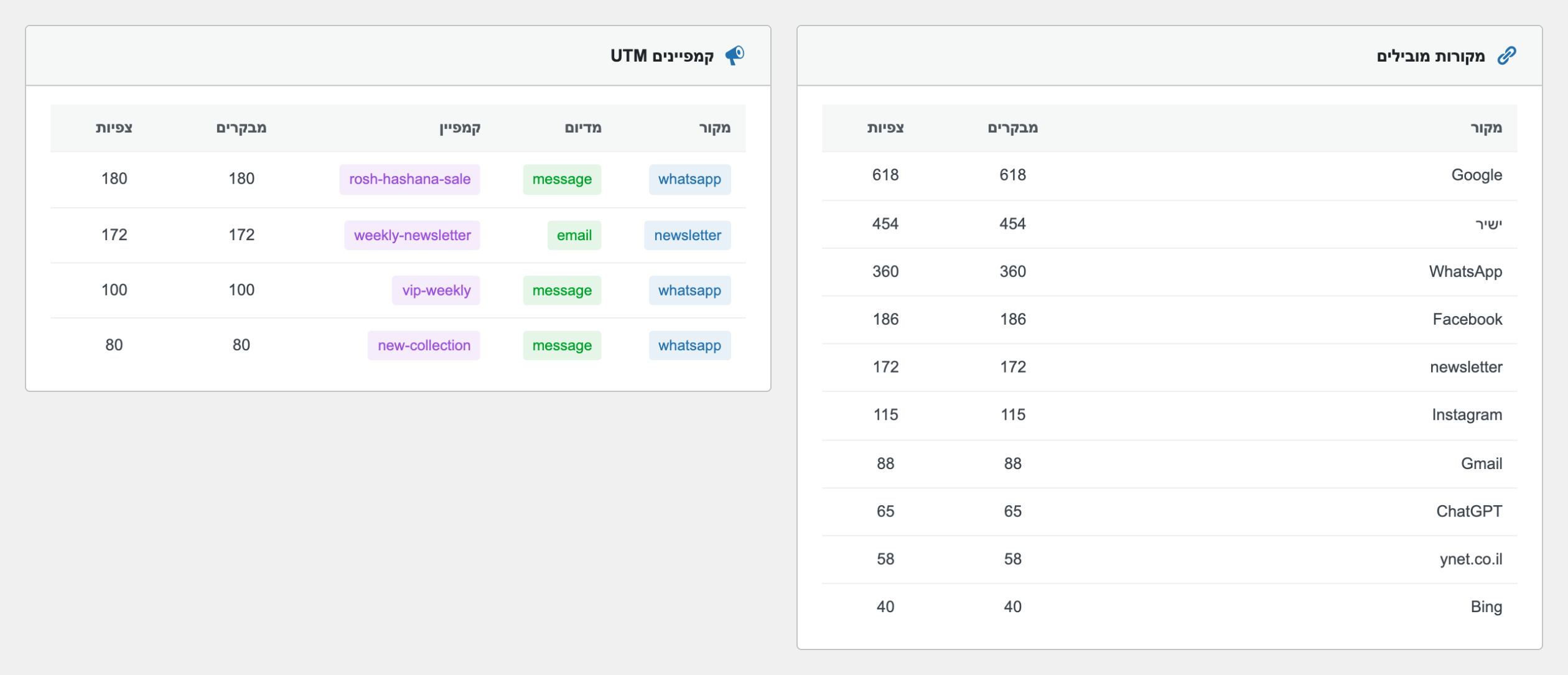Screen dimensions: 1568x675
Task: Click צפיות header in leading sources table
Action: [885, 128]
